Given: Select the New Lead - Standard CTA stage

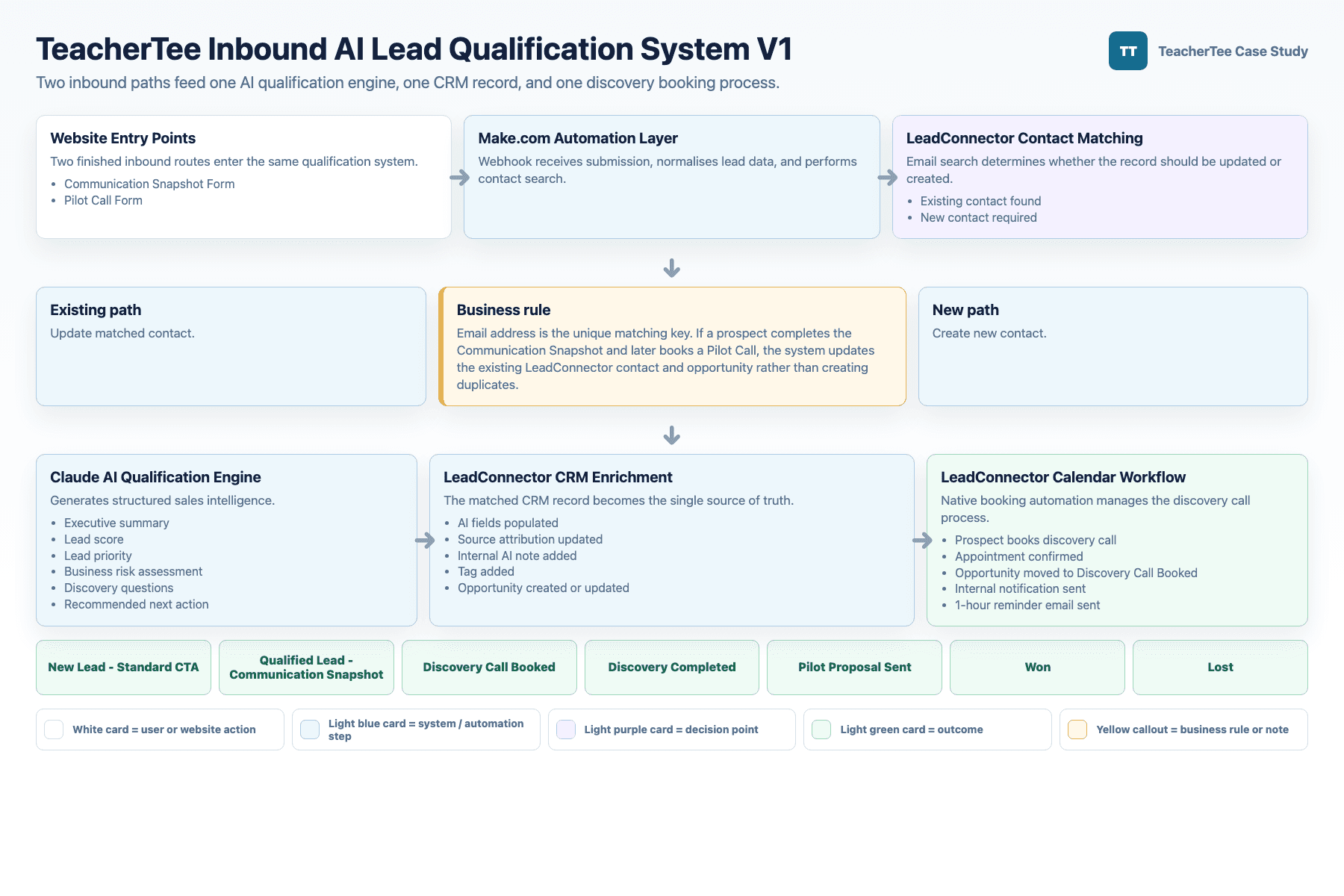Looking at the screenshot, I should point(123,668).
